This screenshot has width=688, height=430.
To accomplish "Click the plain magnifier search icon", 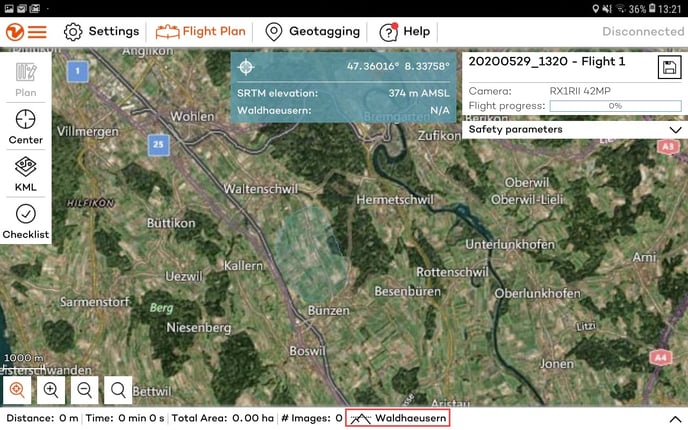I will point(119,390).
